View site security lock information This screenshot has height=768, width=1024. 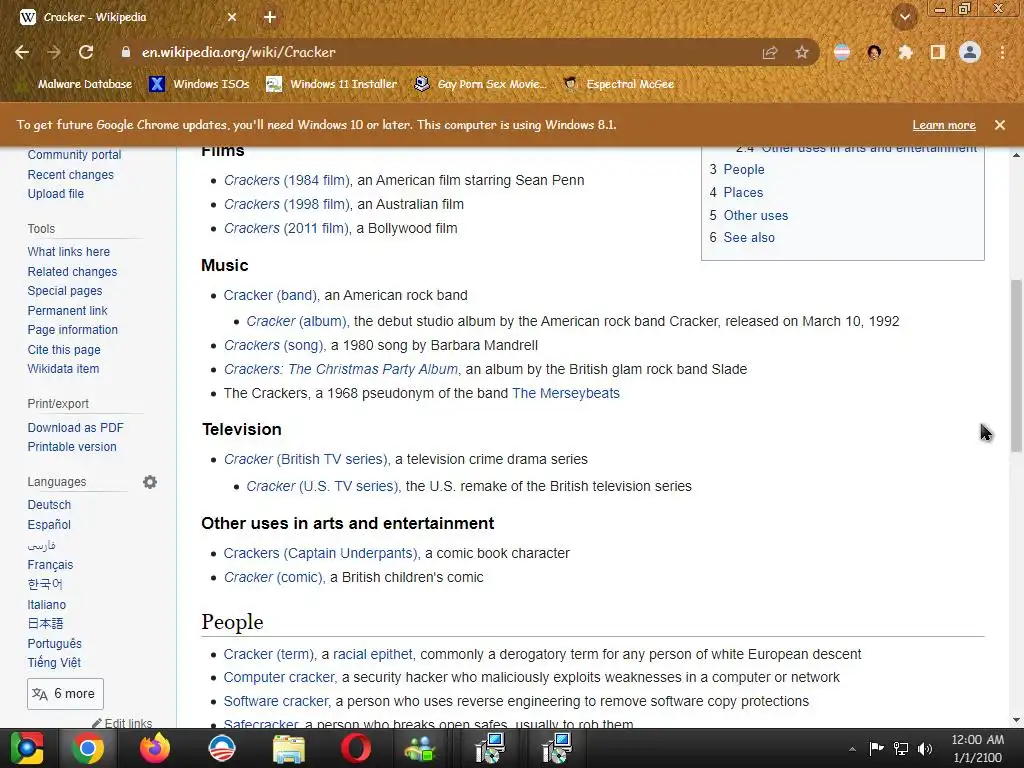point(125,52)
